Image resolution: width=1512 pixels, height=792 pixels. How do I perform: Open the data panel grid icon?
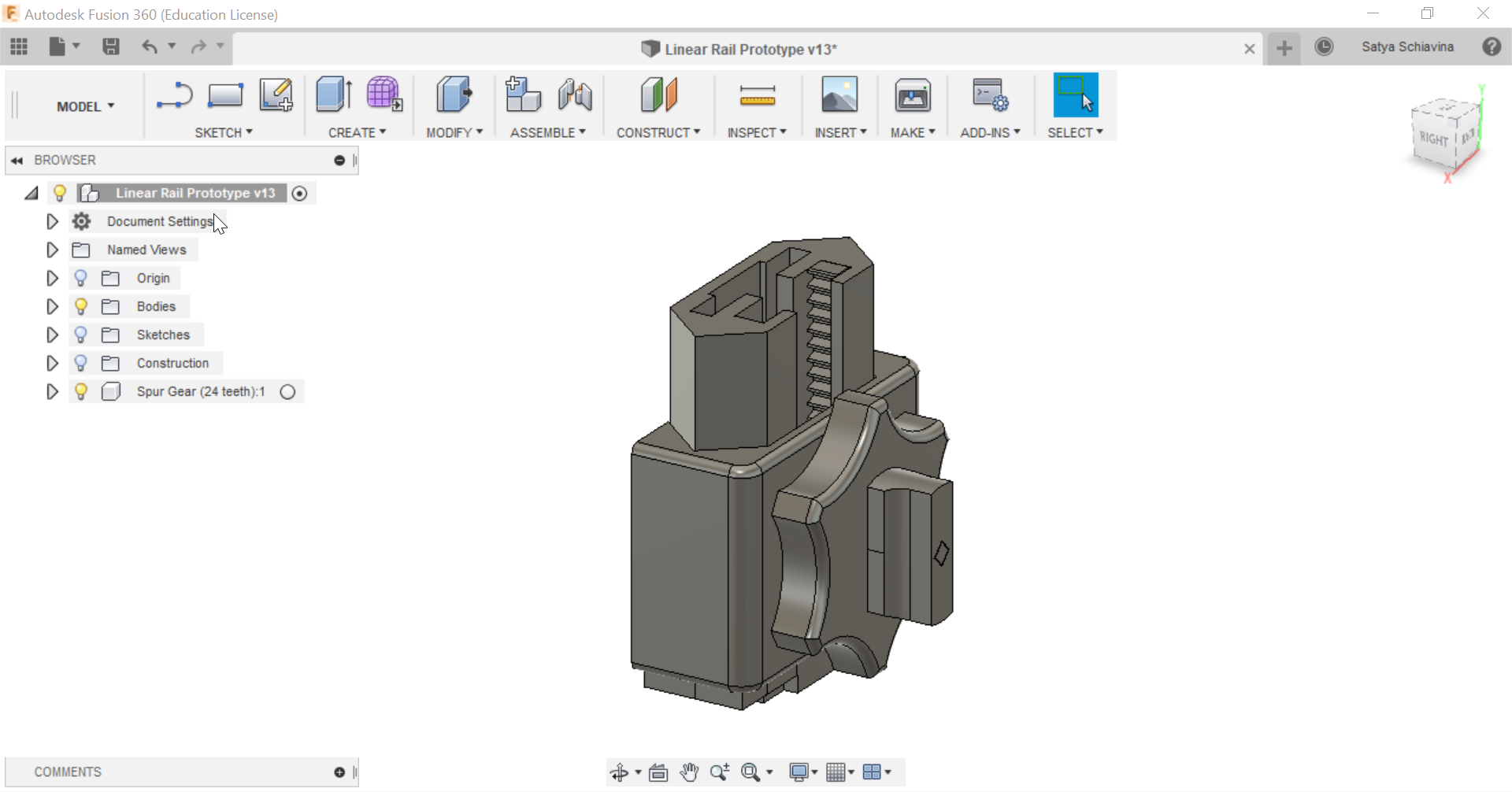pos(19,47)
